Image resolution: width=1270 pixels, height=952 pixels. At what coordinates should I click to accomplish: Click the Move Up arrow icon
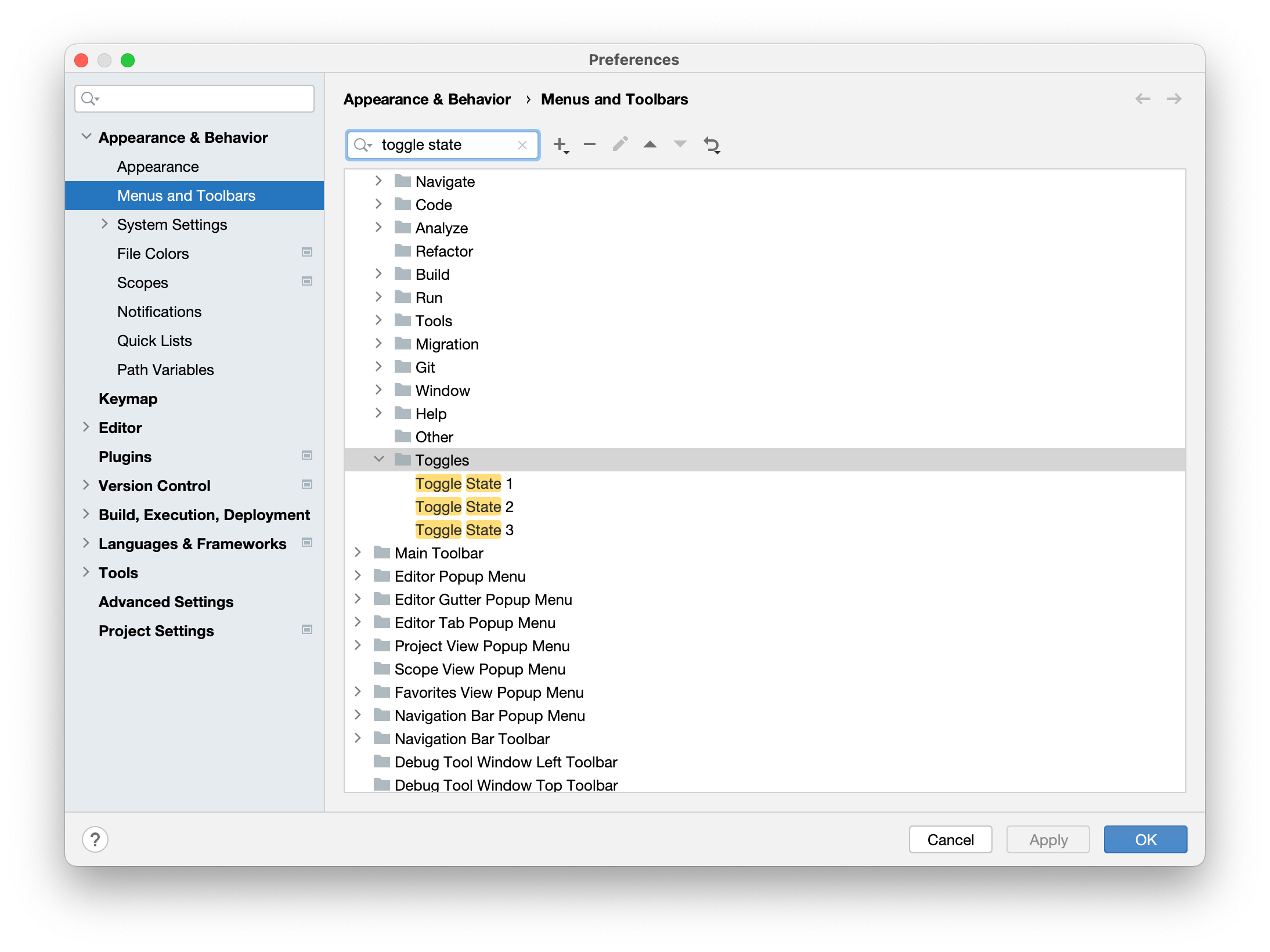click(650, 144)
